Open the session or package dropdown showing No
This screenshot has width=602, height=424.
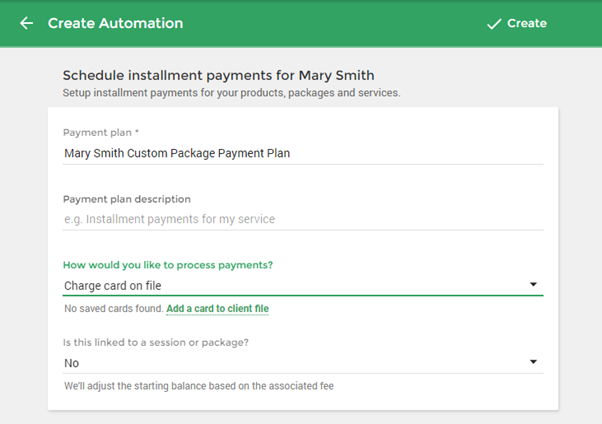(x=303, y=363)
